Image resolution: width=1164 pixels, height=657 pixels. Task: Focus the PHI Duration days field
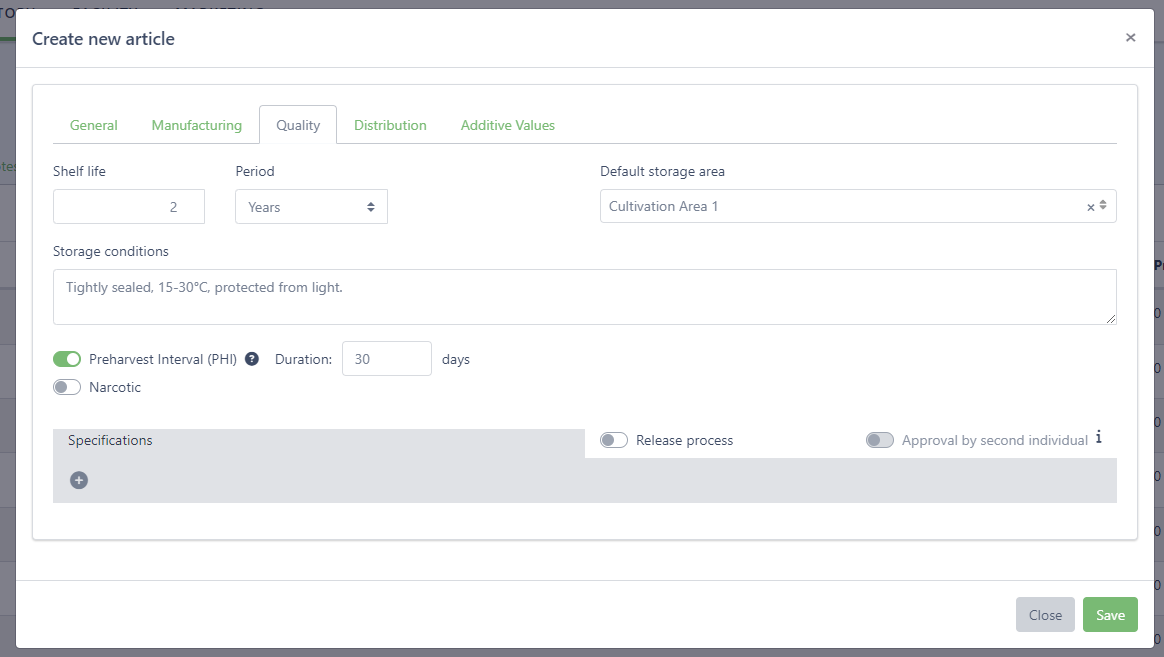[x=386, y=359]
